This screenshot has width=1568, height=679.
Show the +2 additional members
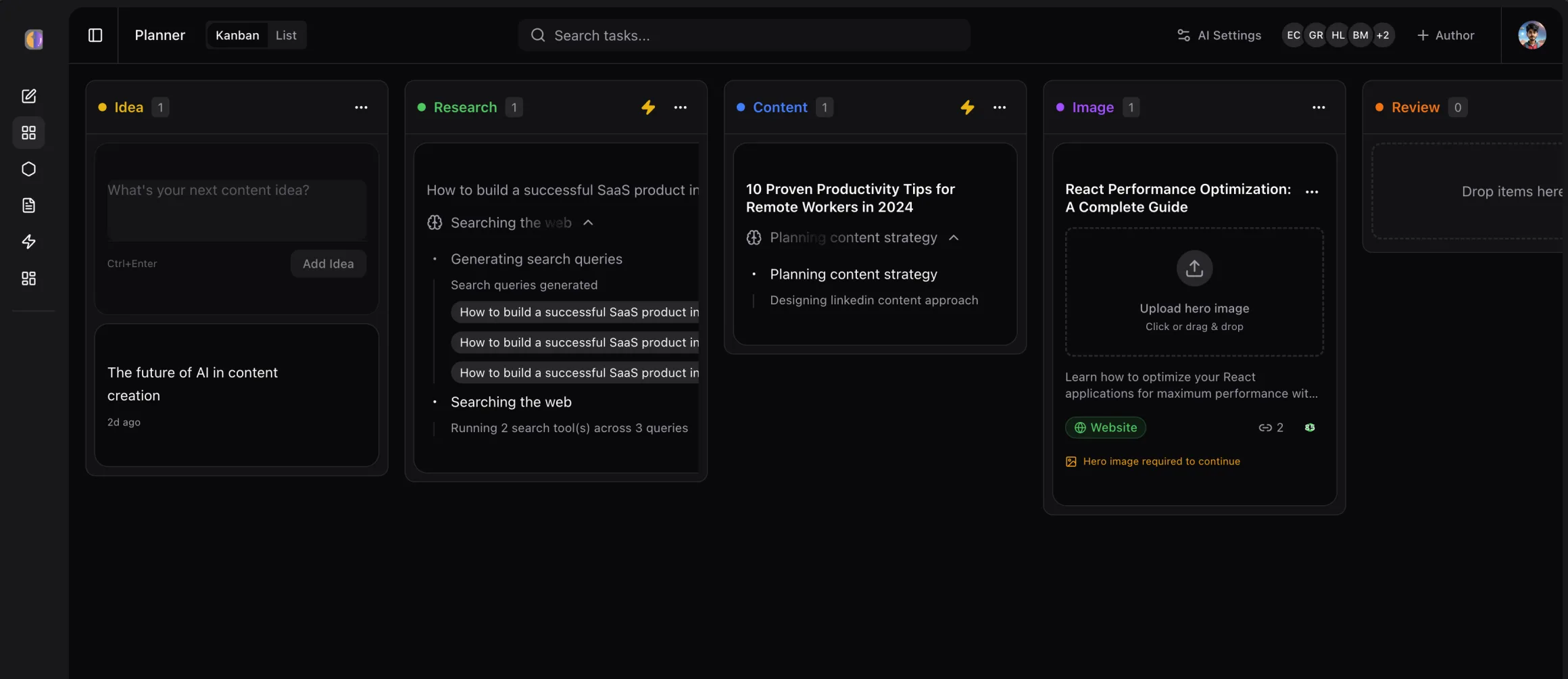point(1383,35)
